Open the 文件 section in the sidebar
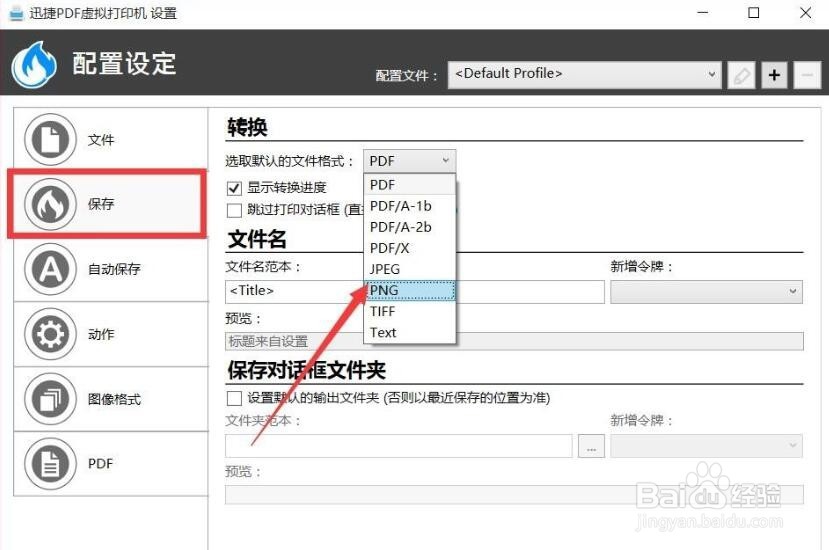829x550 pixels. pos(110,139)
